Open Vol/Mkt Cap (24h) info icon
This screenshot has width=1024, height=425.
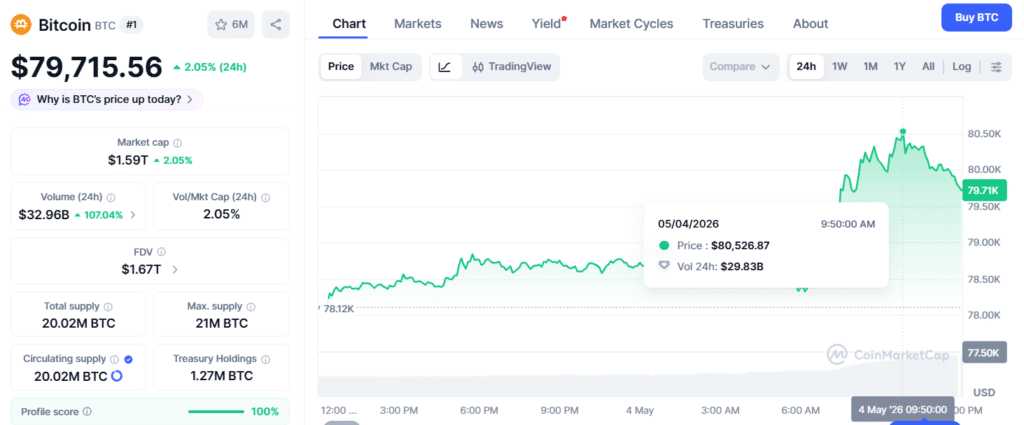tap(265, 197)
